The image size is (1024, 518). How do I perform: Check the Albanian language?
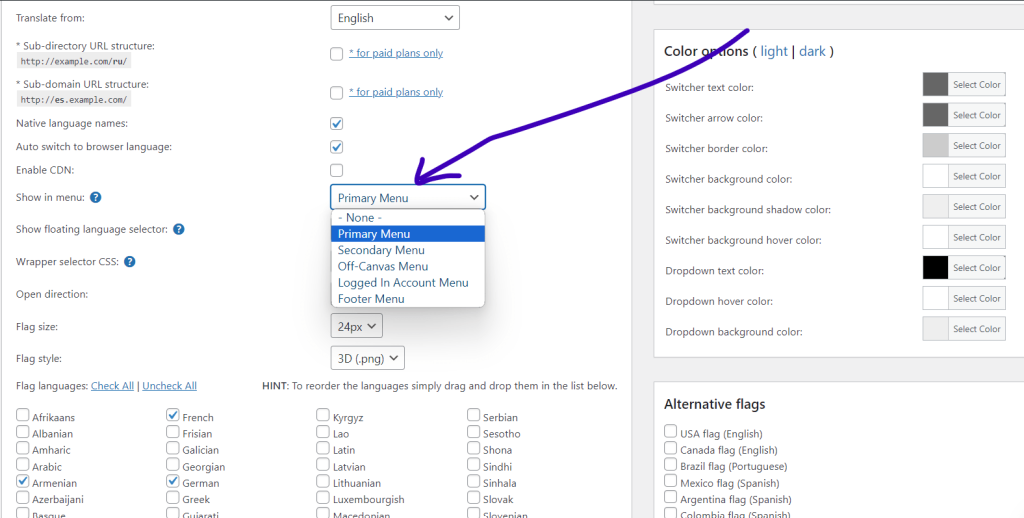[23, 432]
